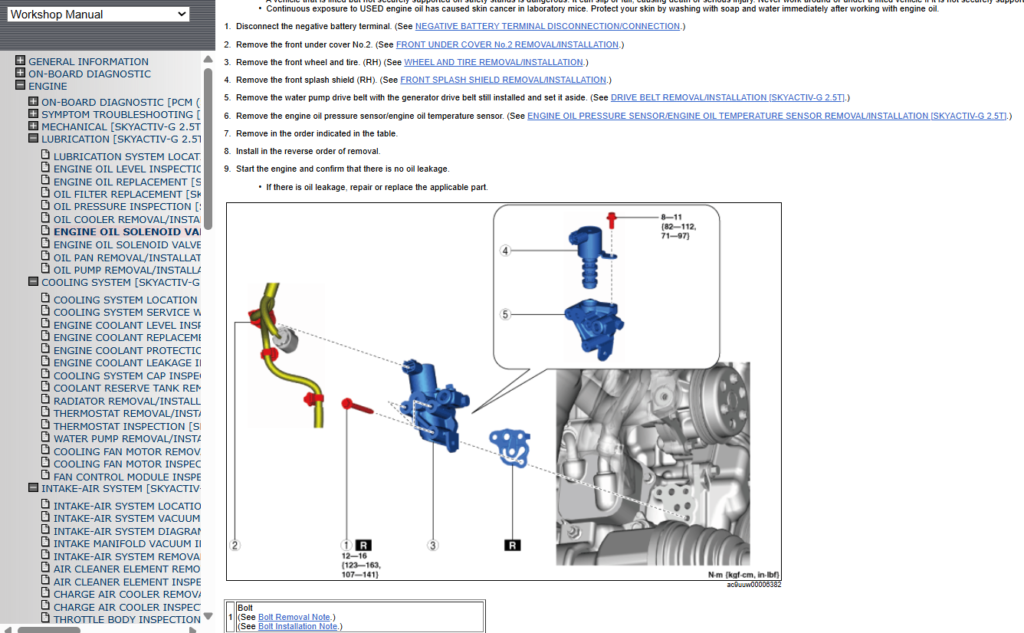Click the document icon beside AIR CLEANER ELEMENT REMO
1024x633 pixels.
pos(45,568)
